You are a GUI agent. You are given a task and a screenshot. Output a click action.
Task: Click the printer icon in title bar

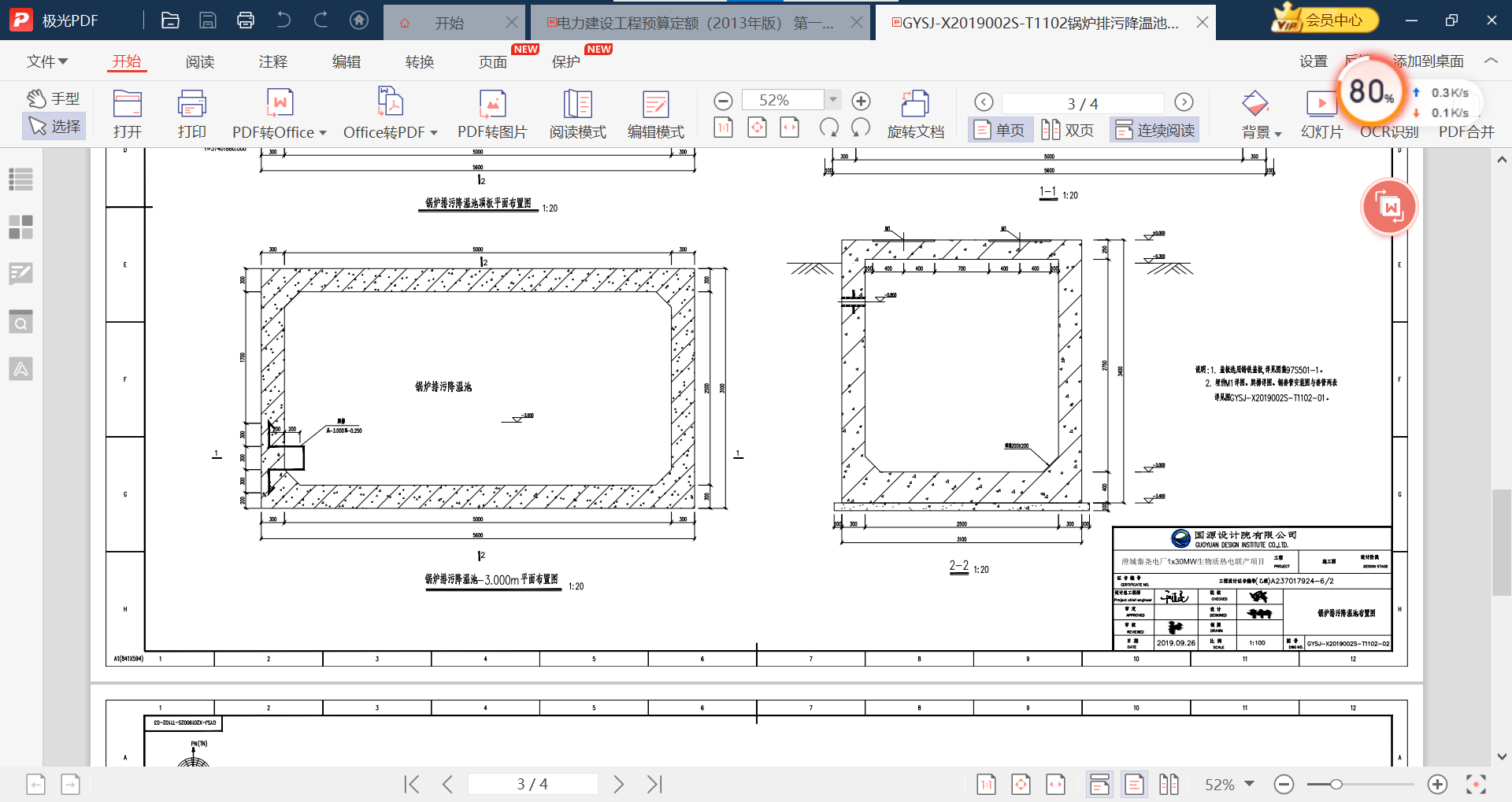click(246, 20)
